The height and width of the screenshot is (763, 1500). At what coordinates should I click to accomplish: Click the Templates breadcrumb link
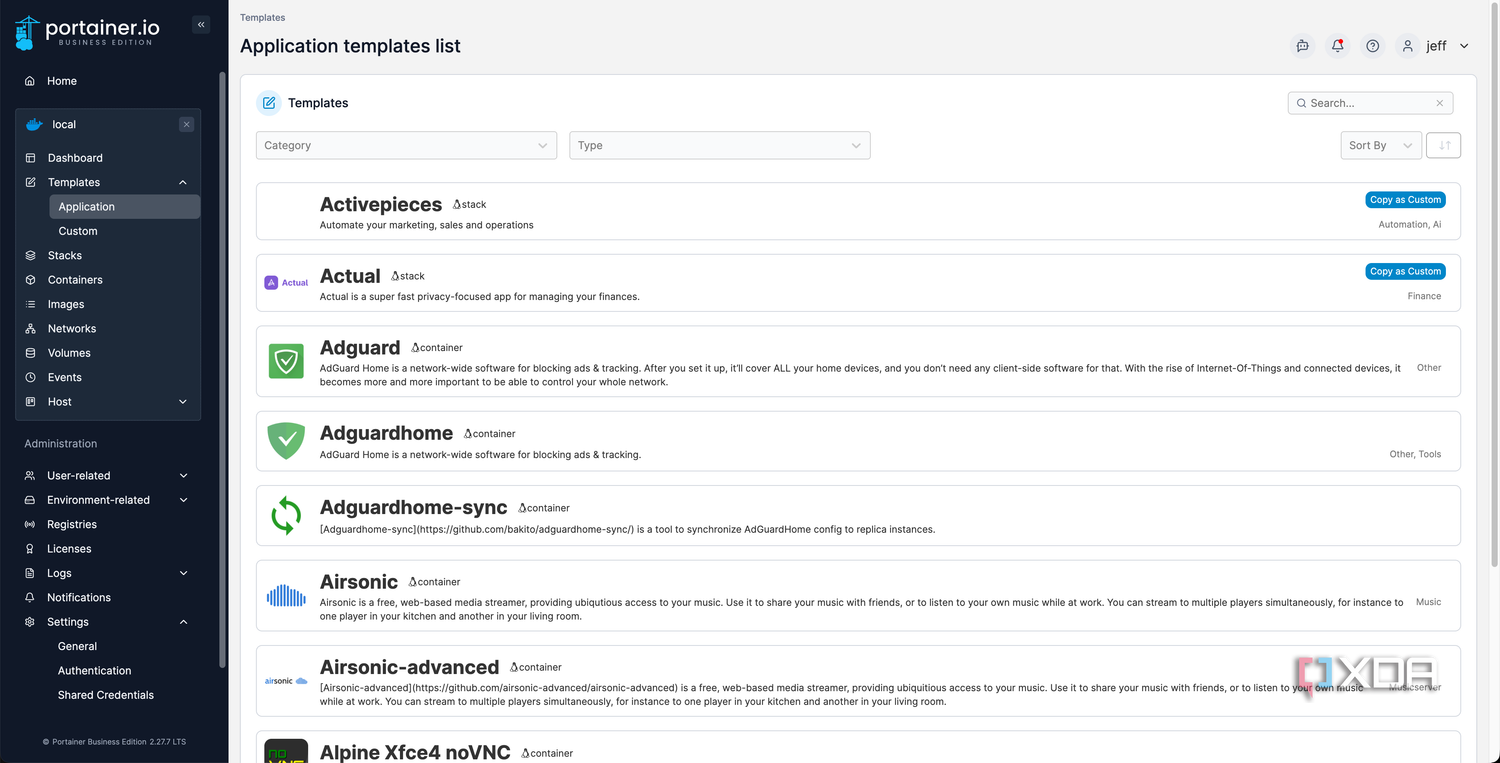[262, 18]
